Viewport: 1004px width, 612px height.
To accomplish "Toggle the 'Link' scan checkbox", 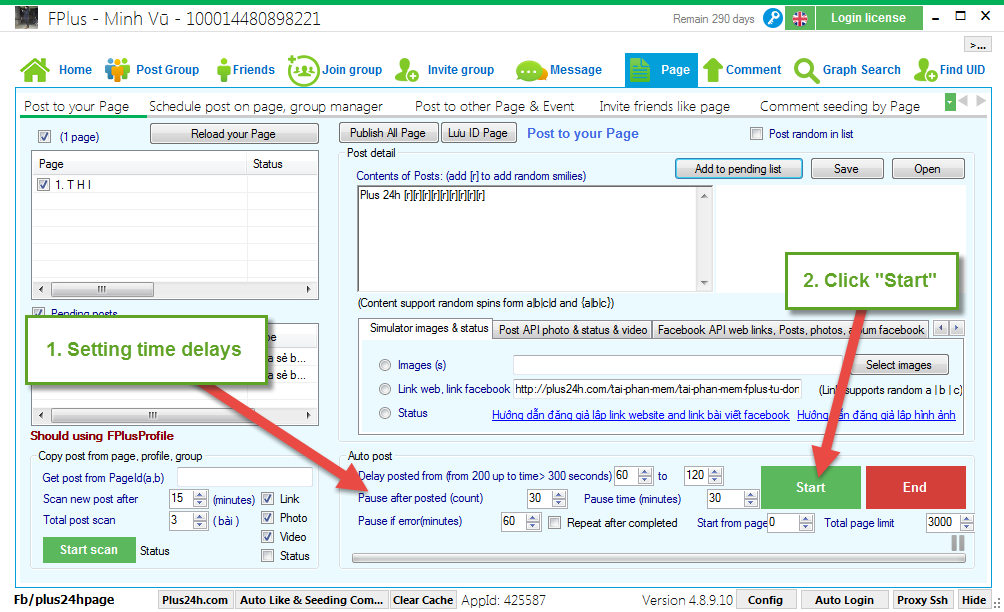I will point(268,499).
